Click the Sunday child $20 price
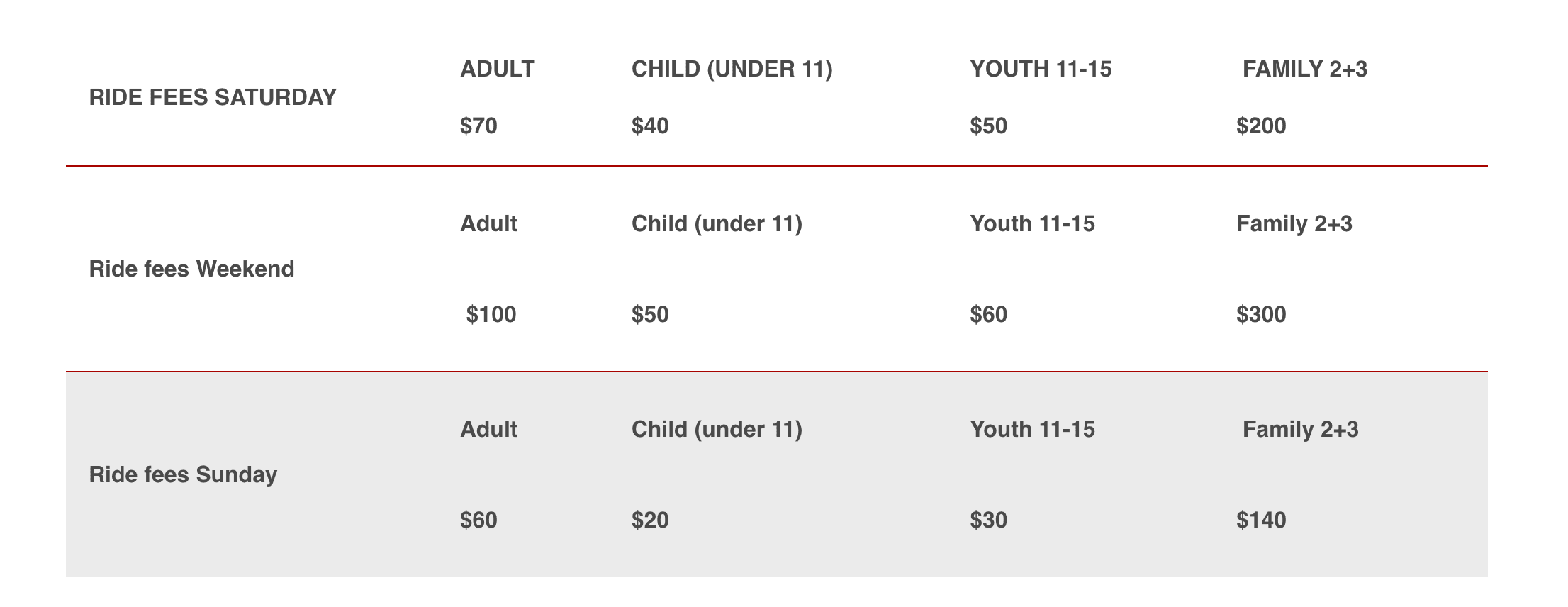The image size is (1568, 607). point(650,520)
